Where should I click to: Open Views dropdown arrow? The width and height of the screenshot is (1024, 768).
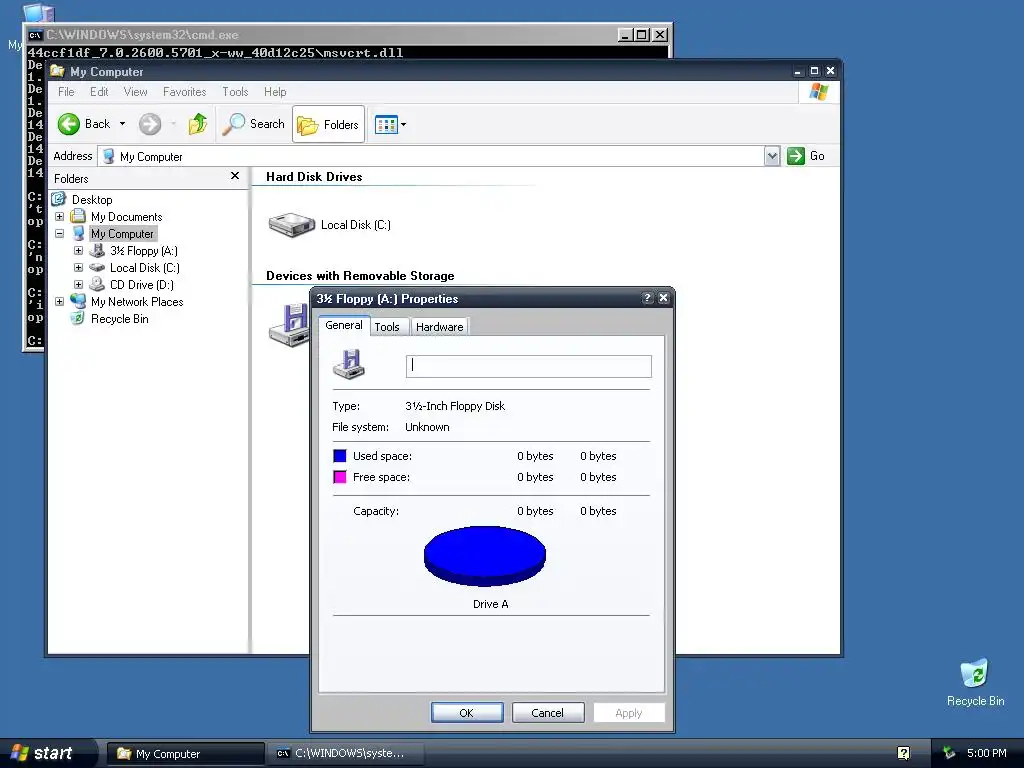pos(403,124)
